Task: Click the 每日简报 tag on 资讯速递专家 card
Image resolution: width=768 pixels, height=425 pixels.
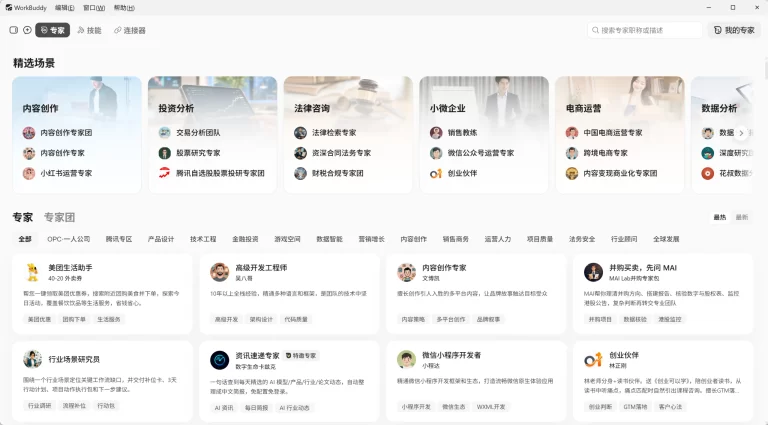Action: (257, 408)
